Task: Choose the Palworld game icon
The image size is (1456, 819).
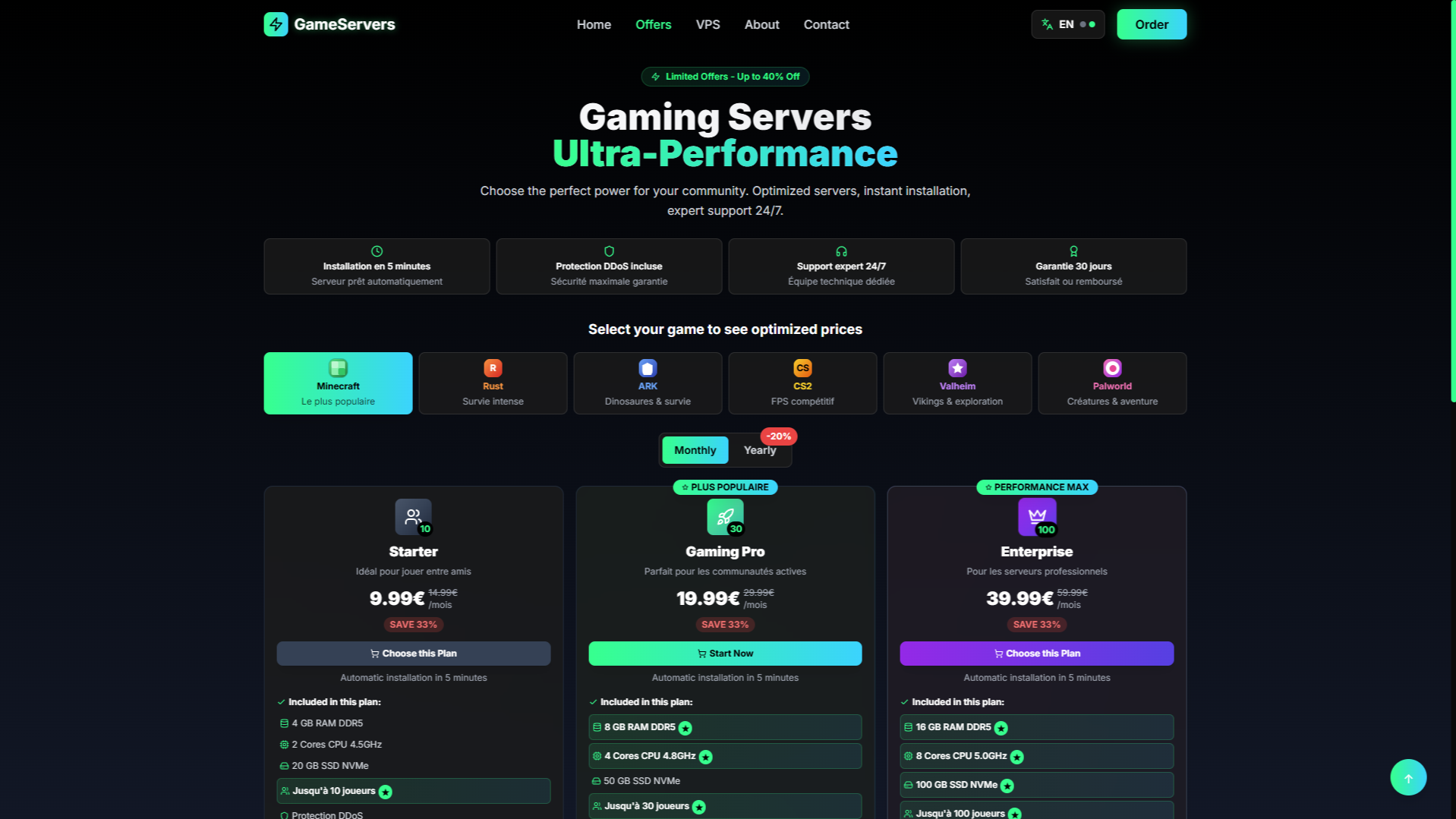Action: pos(1112,368)
